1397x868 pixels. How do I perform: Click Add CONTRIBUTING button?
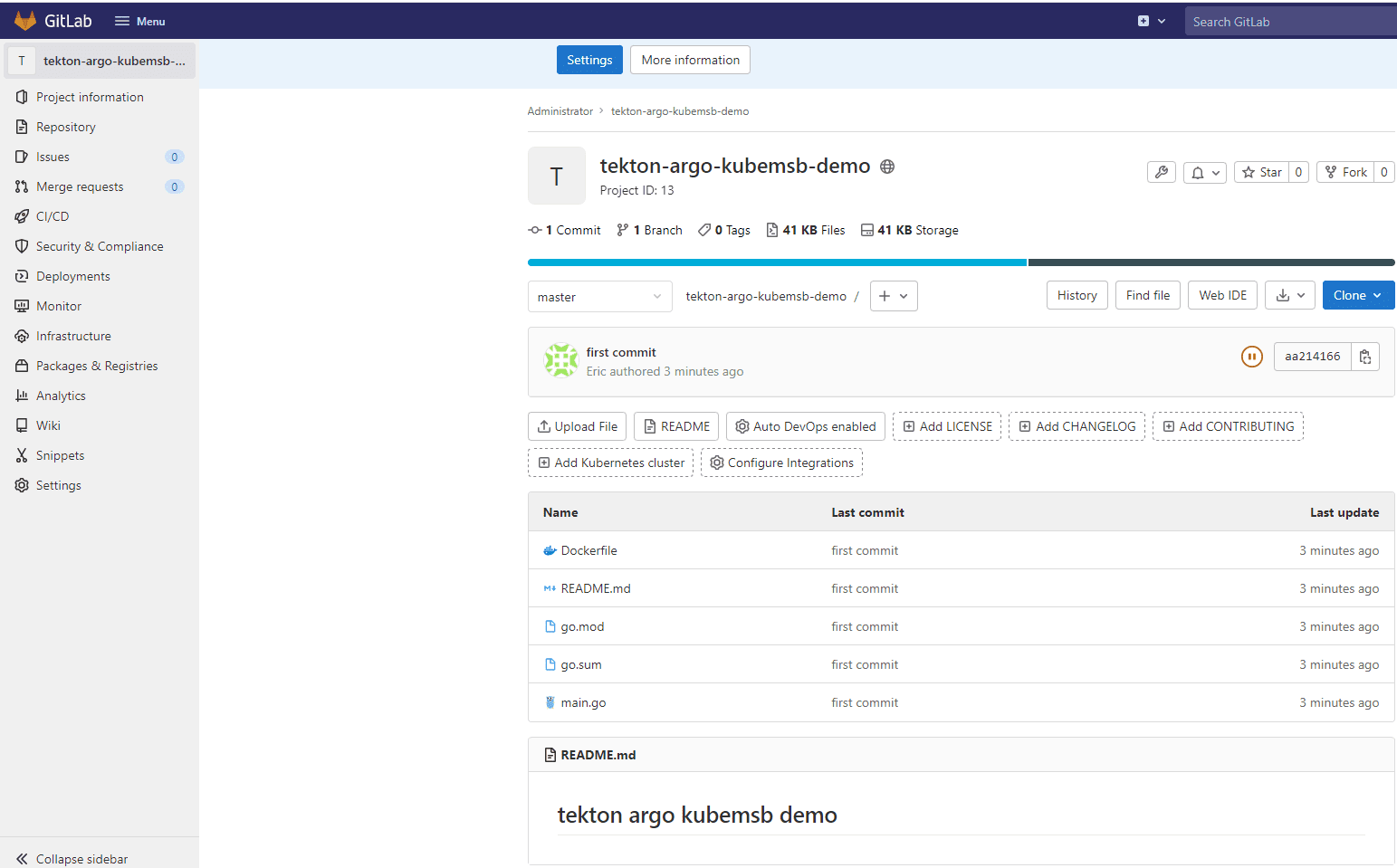1229,426
